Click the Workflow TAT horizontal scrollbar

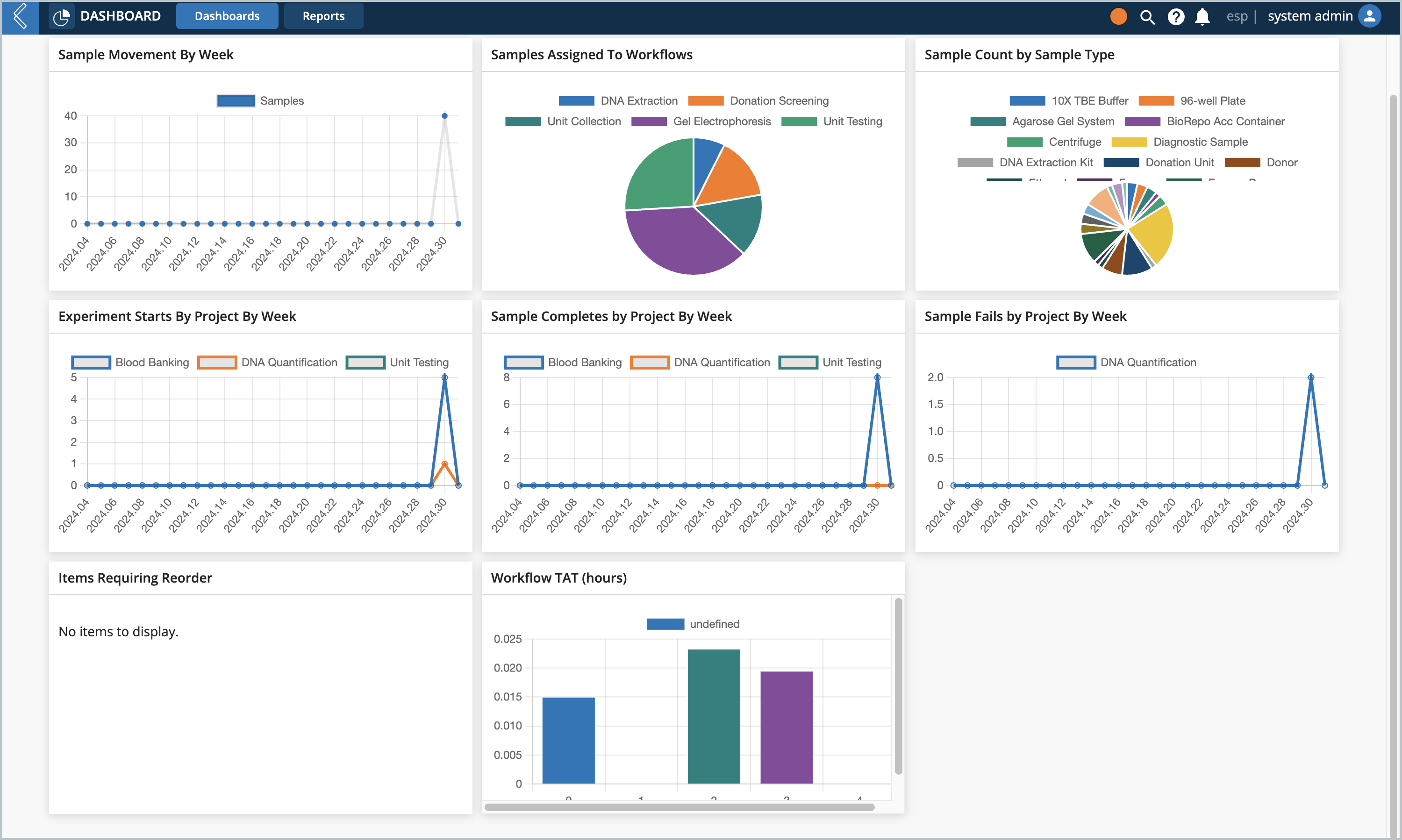click(x=680, y=807)
